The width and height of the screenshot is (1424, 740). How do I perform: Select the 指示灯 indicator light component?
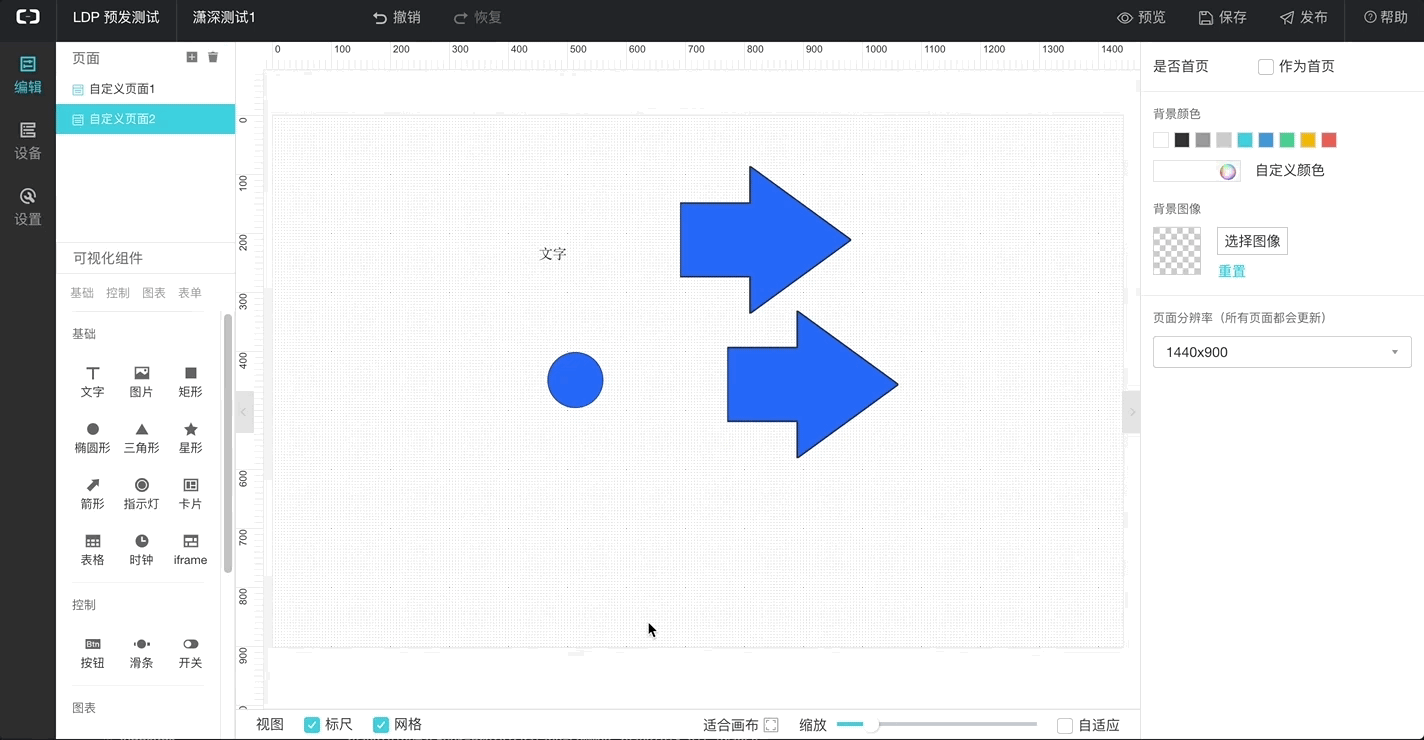[x=141, y=486]
